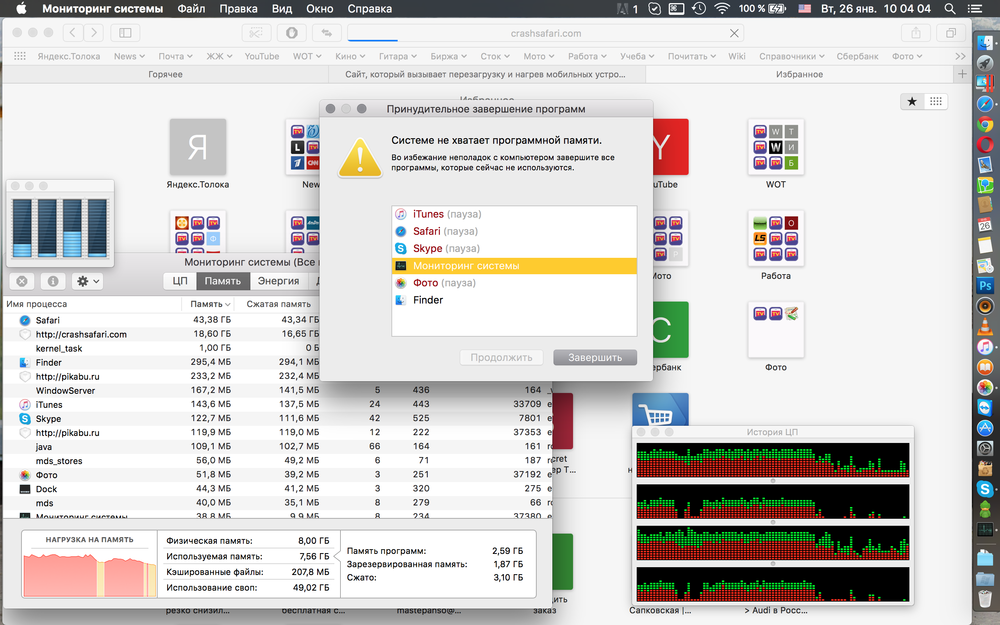Viewport: 1000px width, 625px height.
Task: Launch Photoshop from the Dock
Action: click(985, 286)
